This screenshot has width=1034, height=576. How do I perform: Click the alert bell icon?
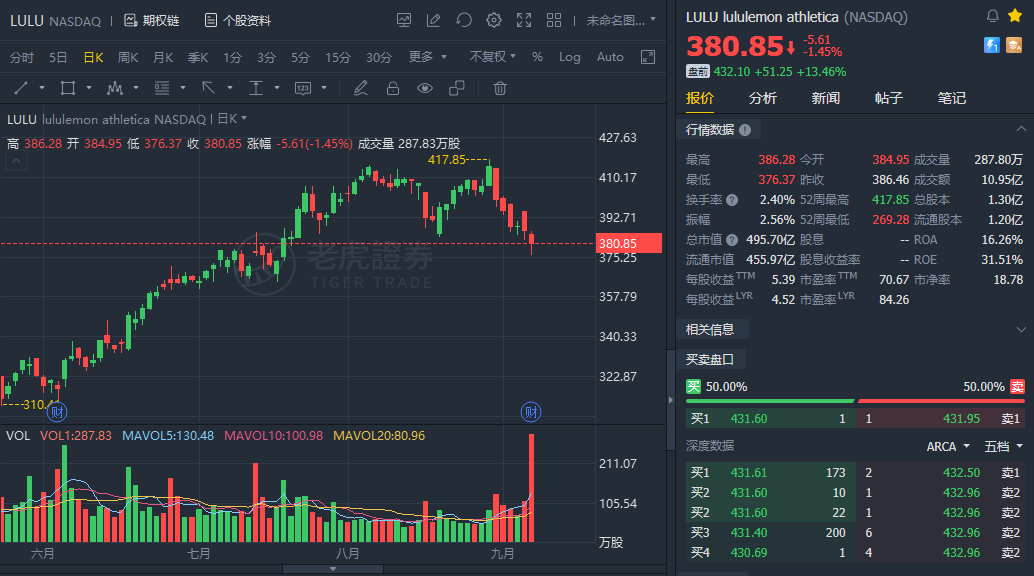pyautogui.click(x=992, y=16)
